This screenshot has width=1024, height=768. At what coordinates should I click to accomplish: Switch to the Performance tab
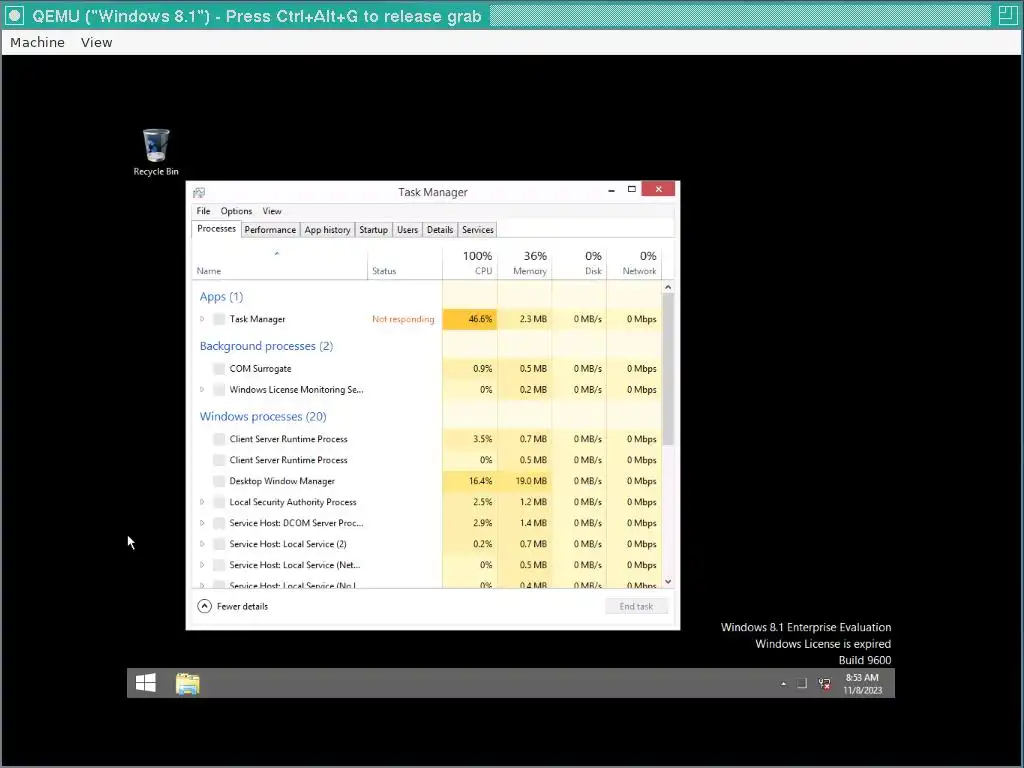coord(270,230)
